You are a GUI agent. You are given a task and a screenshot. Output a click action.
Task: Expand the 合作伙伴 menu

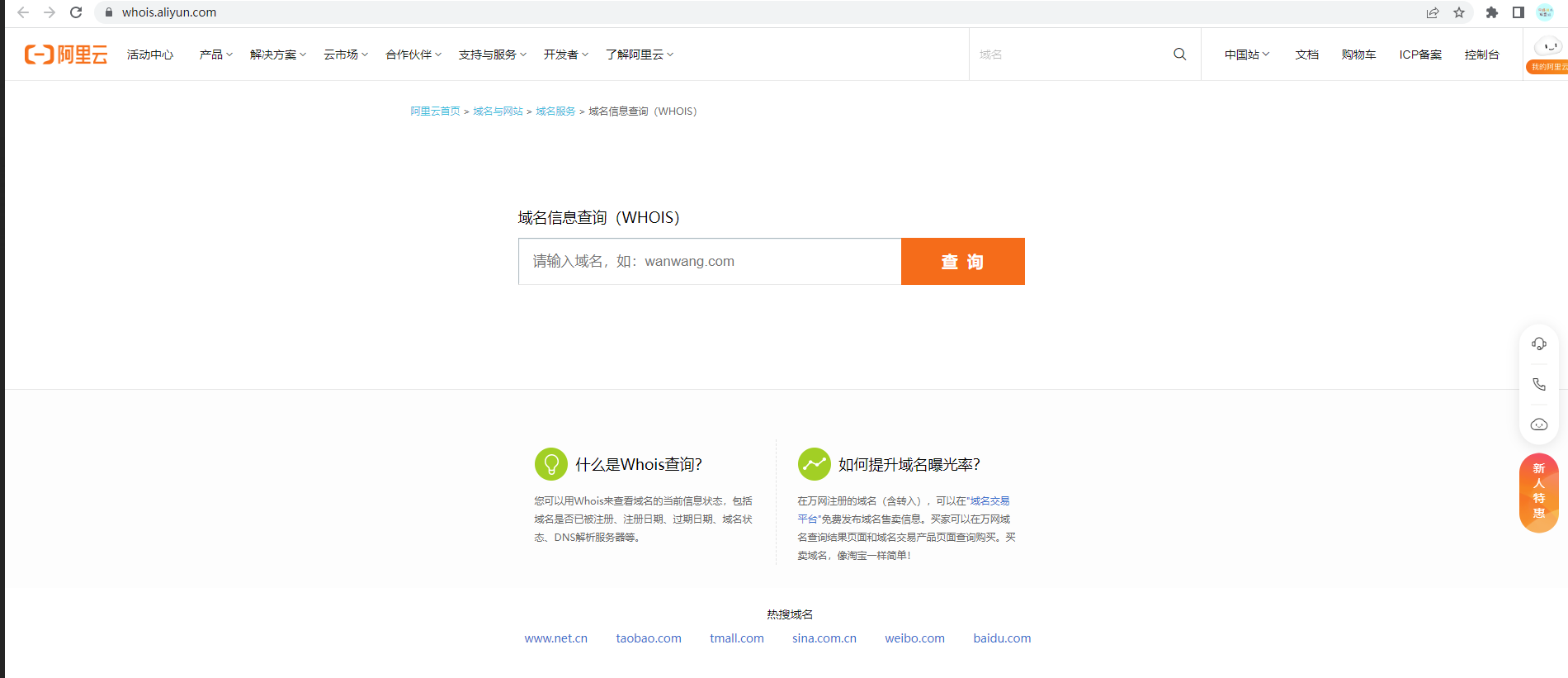click(413, 55)
